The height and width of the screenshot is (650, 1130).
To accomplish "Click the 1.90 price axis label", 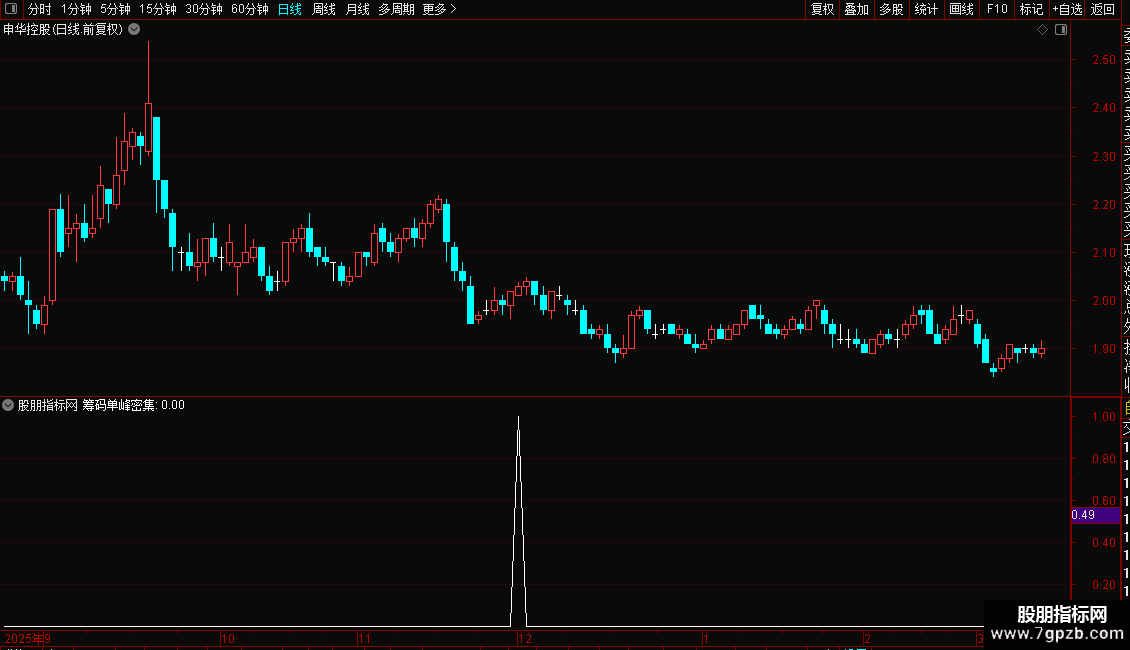I will coord(1104,349).
